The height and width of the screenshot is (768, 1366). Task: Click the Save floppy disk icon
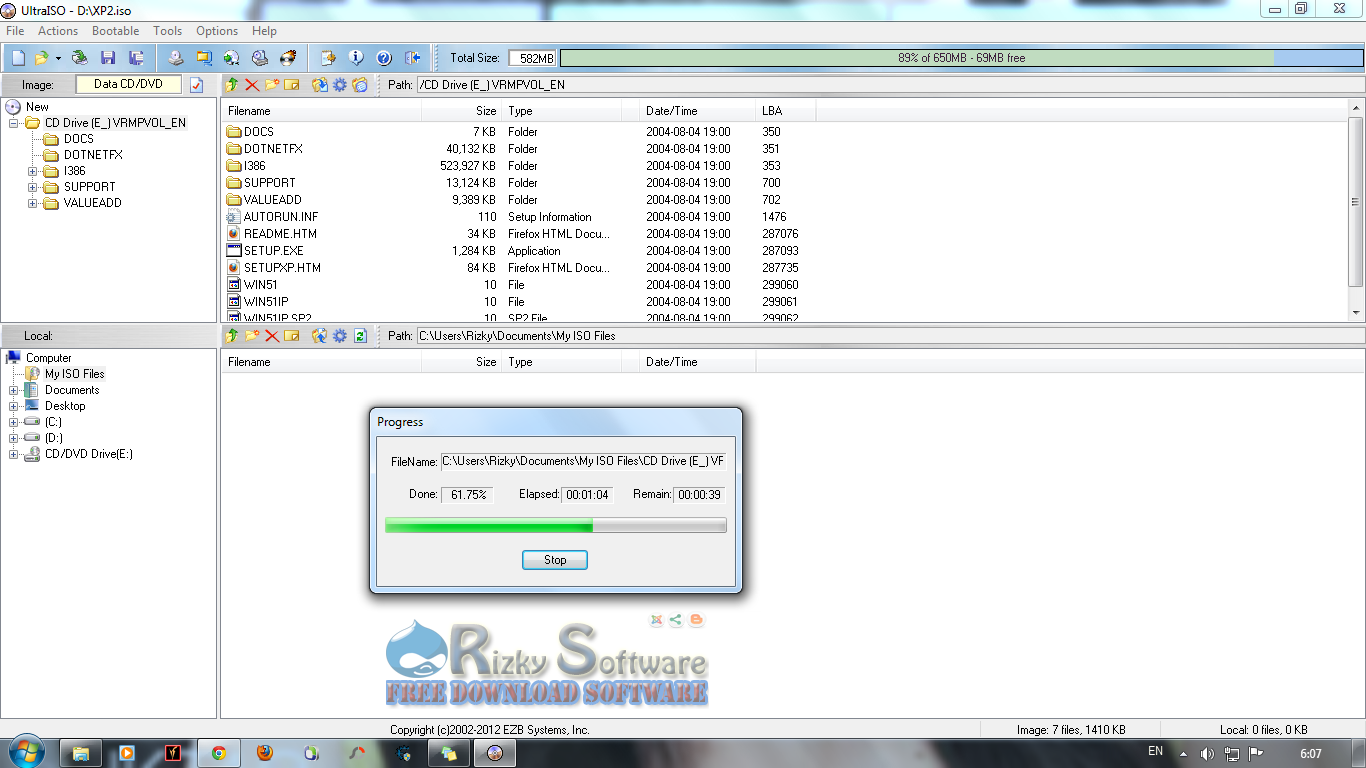tap(108, 58)
